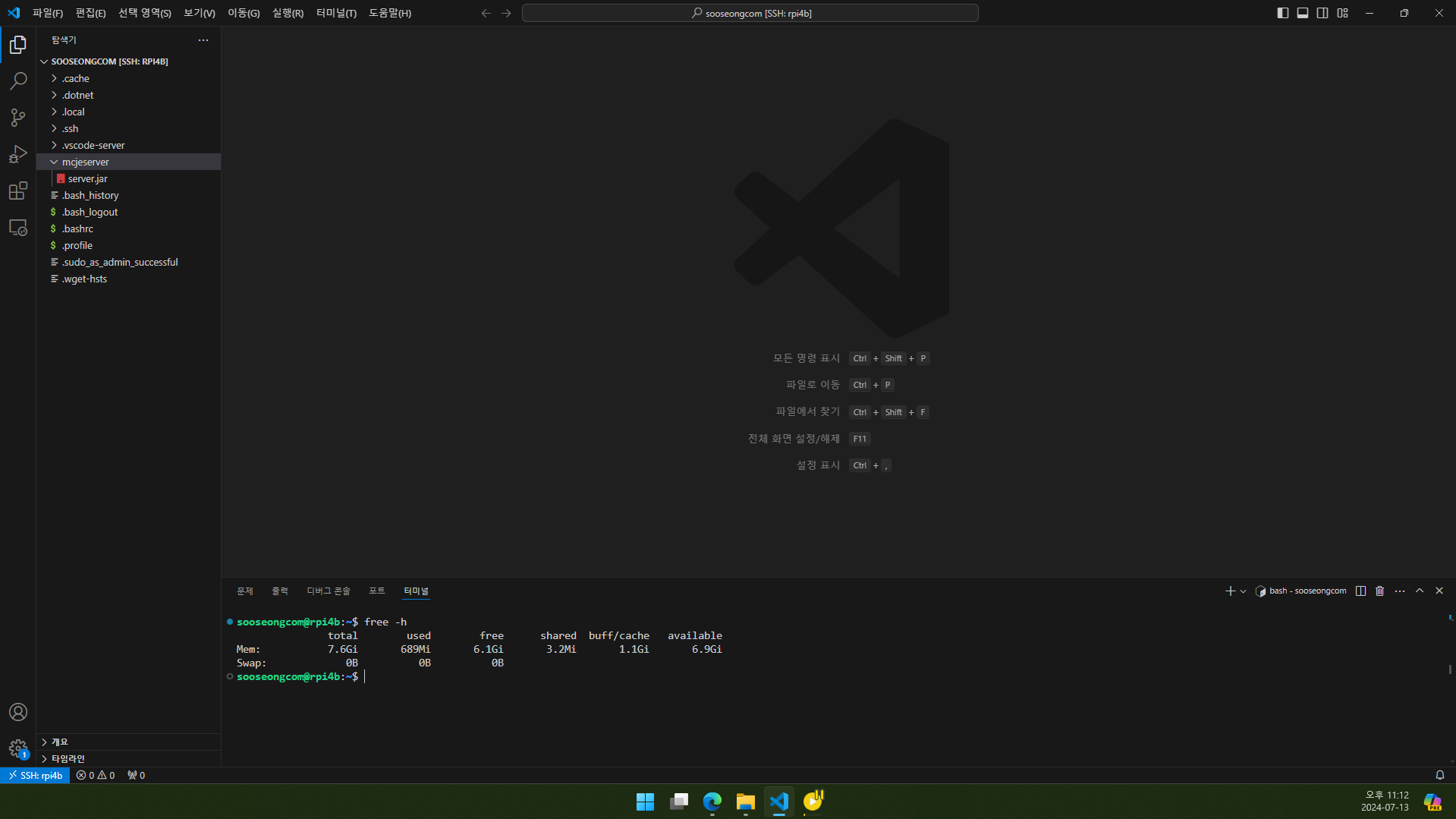Screen dimensions: 1456x819
Task: Close the bottom panel
Action: [x=1439, y=591]
